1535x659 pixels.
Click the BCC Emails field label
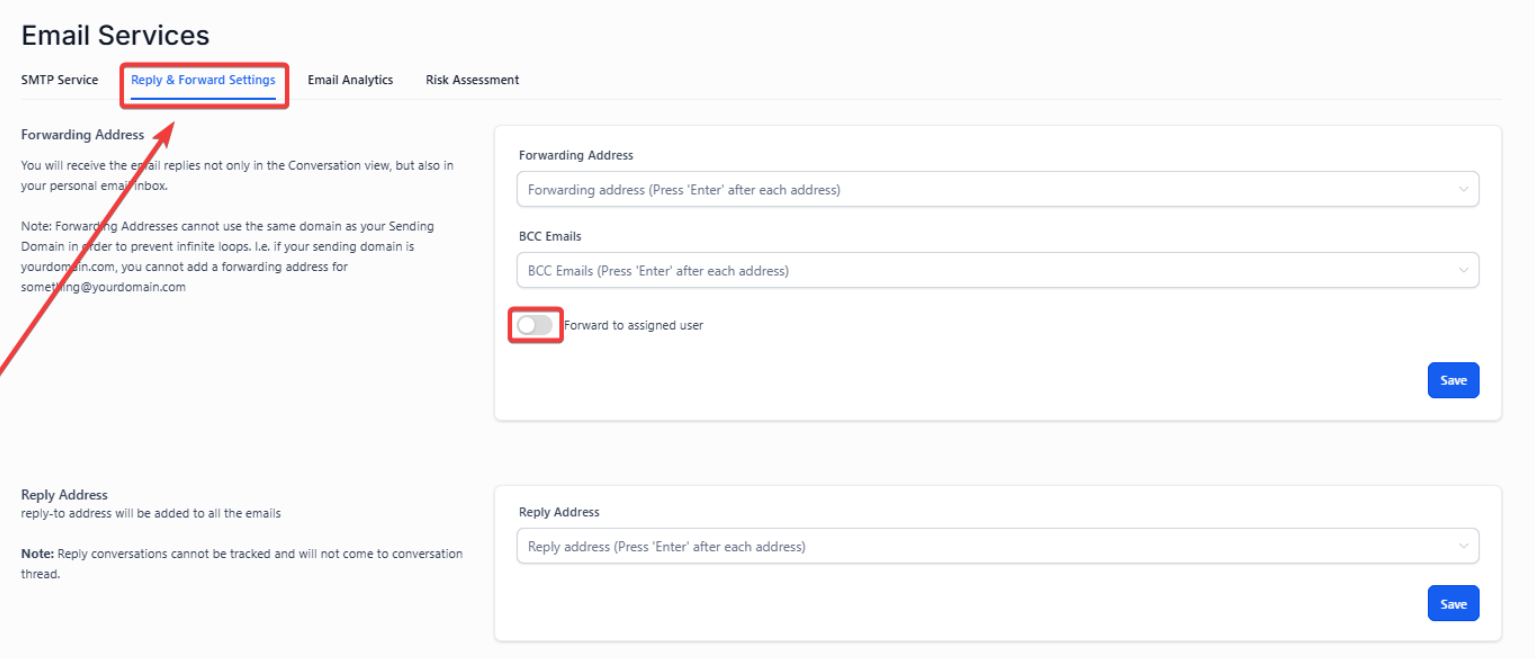(550, 237)
